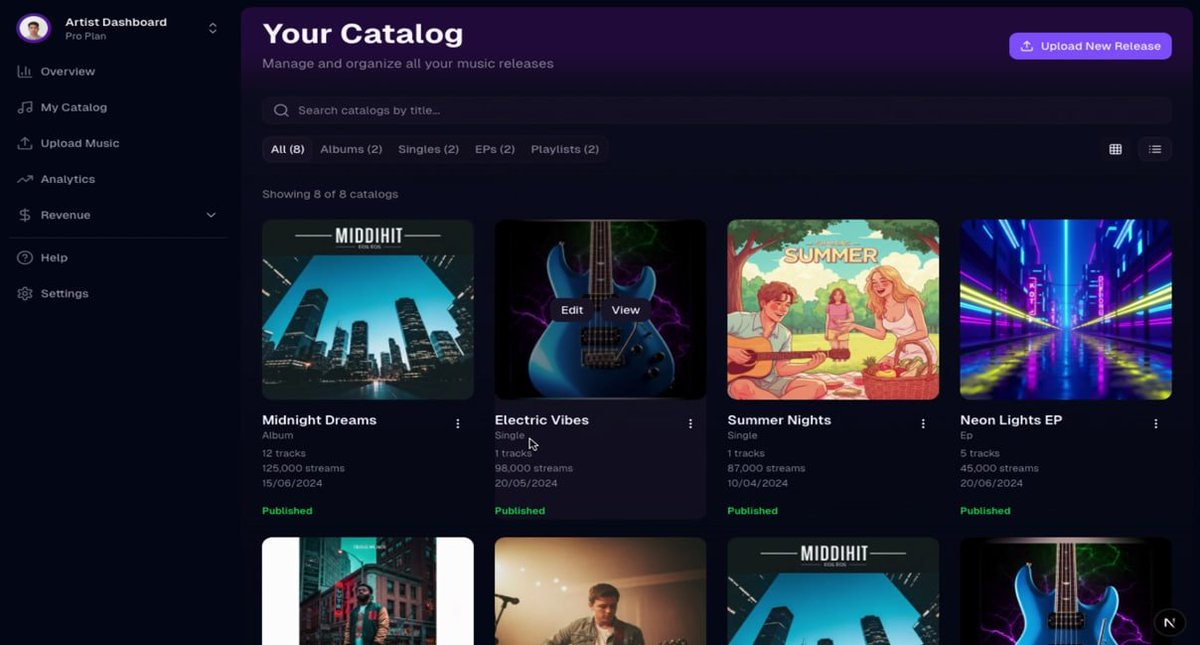Viewport: 1200px width, 645px height.
Task: Open options menu for Summer Nights
Action: tap(923, 424)
